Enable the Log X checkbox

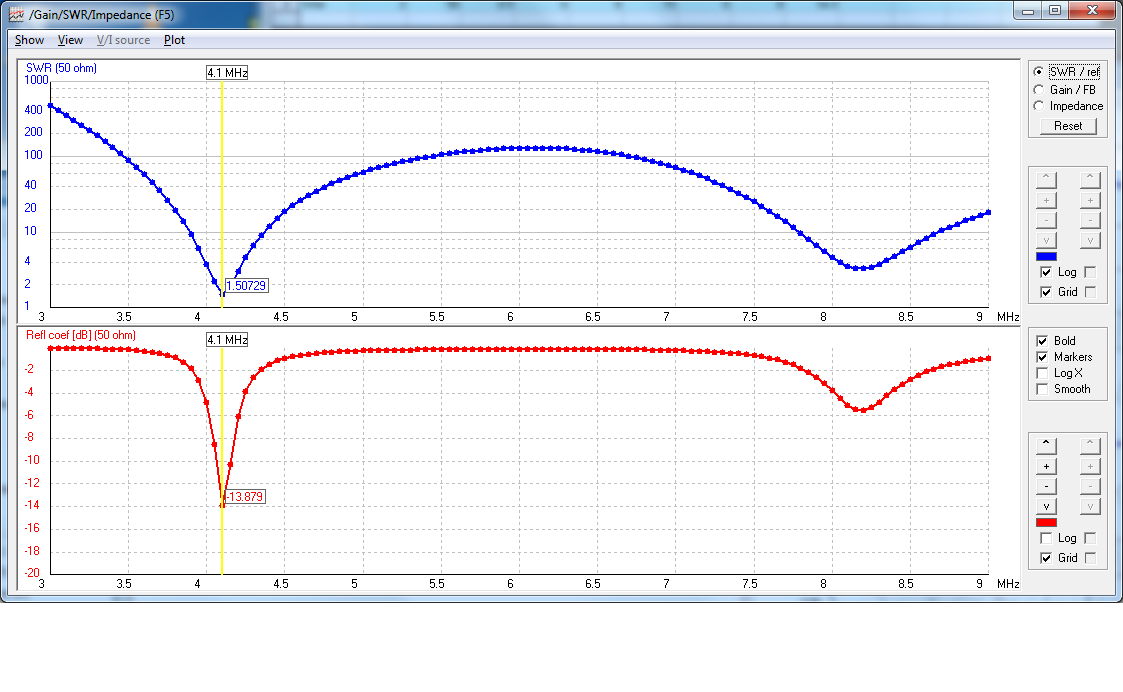1042,373
